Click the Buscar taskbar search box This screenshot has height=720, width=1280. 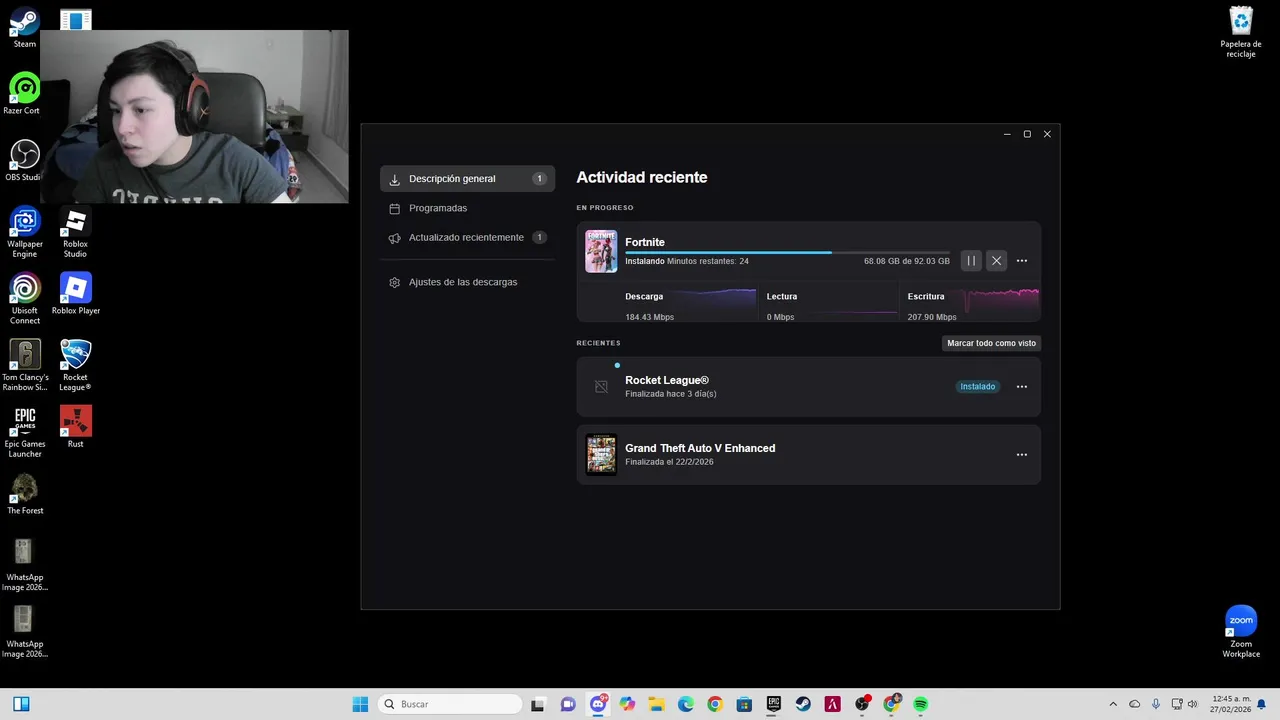pyautogui.click(x=452, y=704)
